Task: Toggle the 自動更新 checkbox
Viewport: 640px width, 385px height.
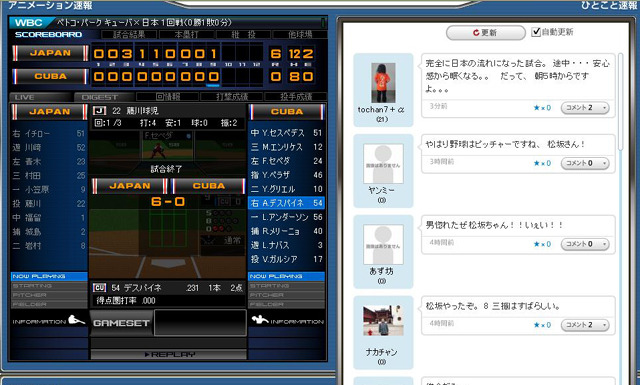Action: coord(536,32)
